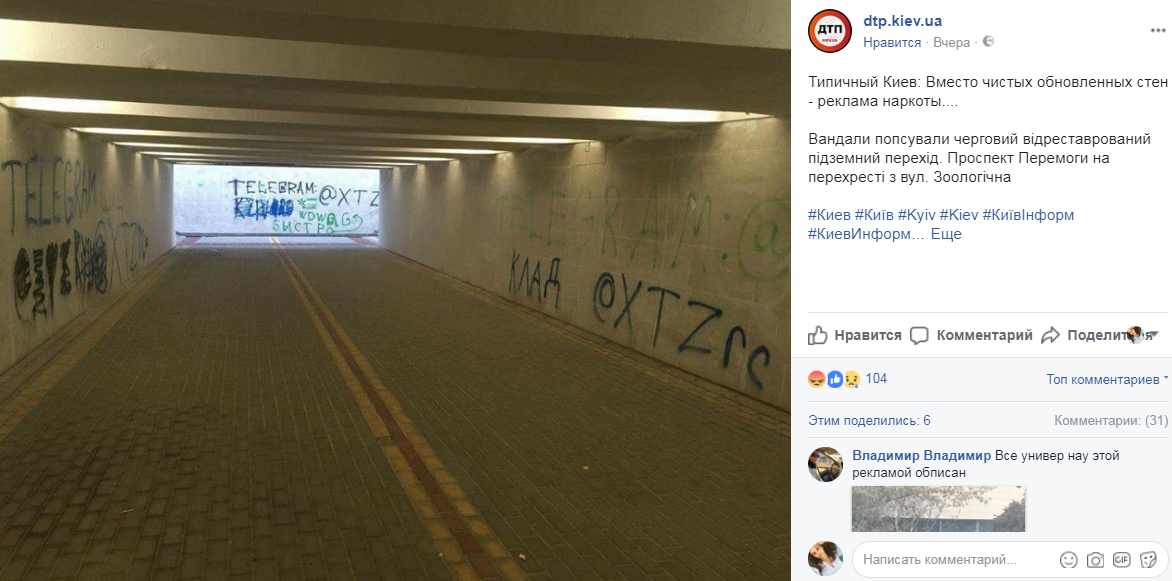Image resolution: width=1172 pixels, height=581 pixels.
Task: Click the Нравится page like link
Action: coord(892,43)
